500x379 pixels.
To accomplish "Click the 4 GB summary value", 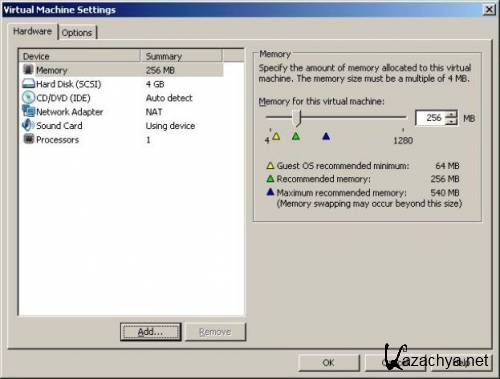I will 155,84.
